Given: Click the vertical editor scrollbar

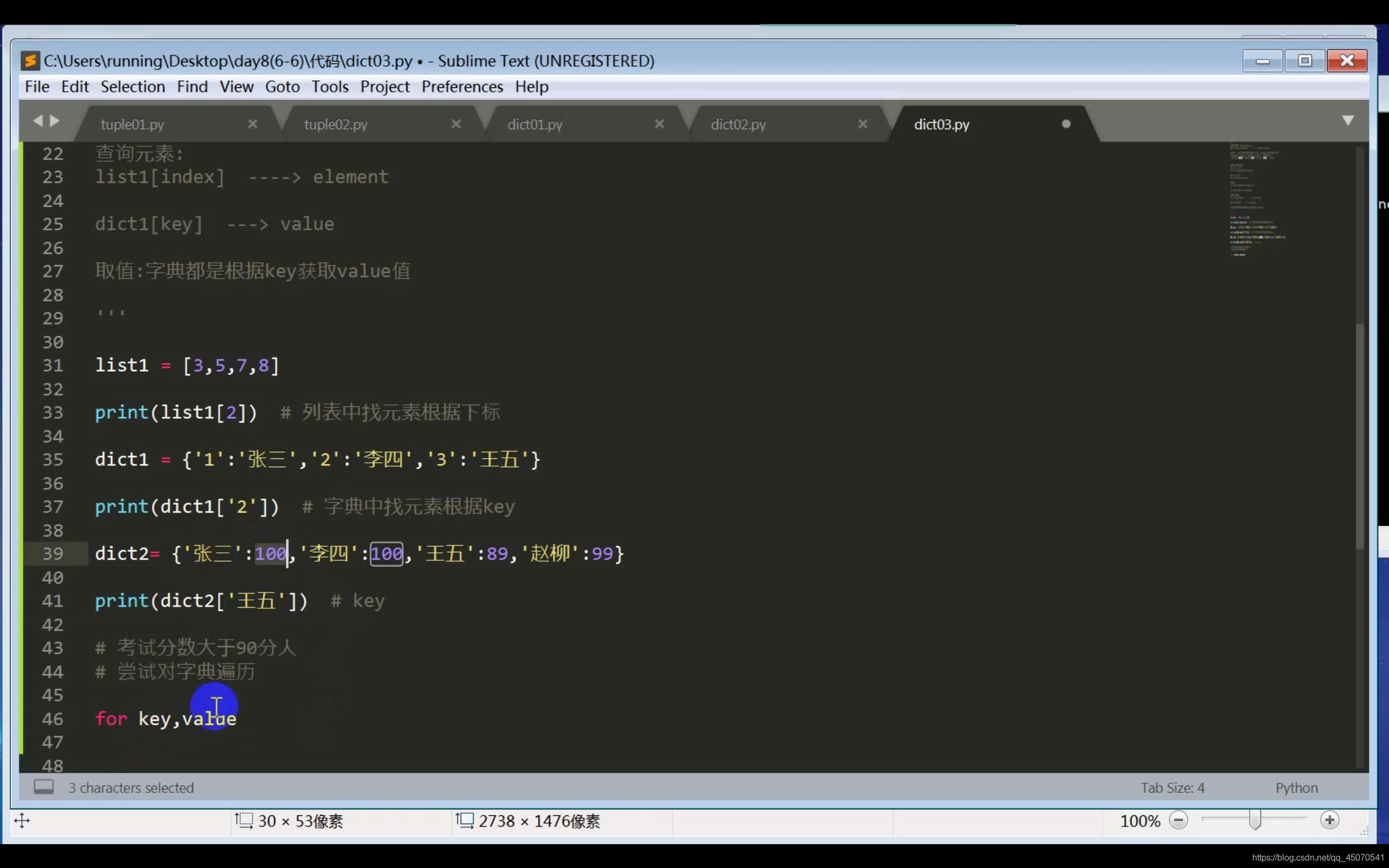Looking at the screenshot, I should (x=1359, y=436).
